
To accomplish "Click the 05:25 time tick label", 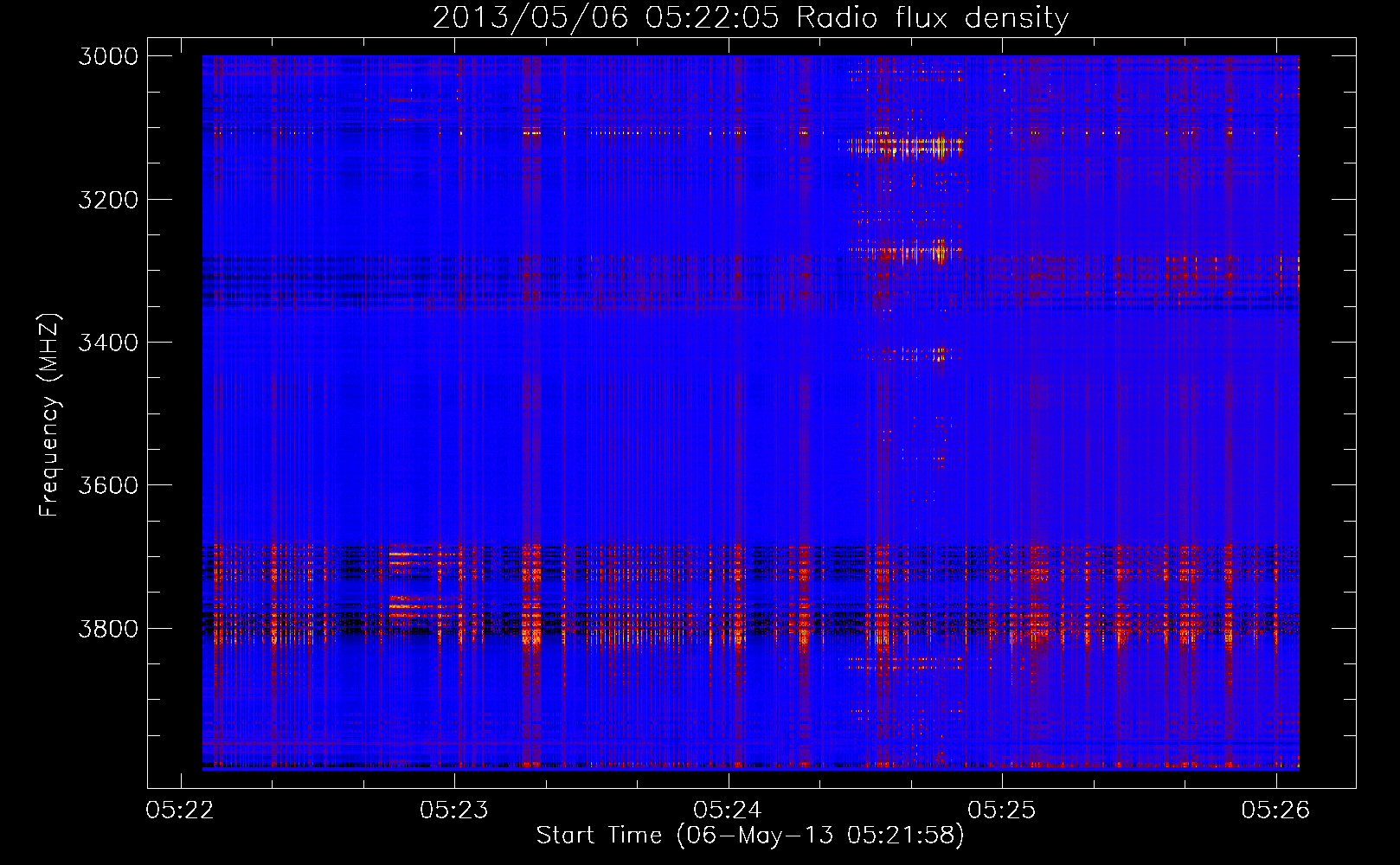I will click(1002, 810).
